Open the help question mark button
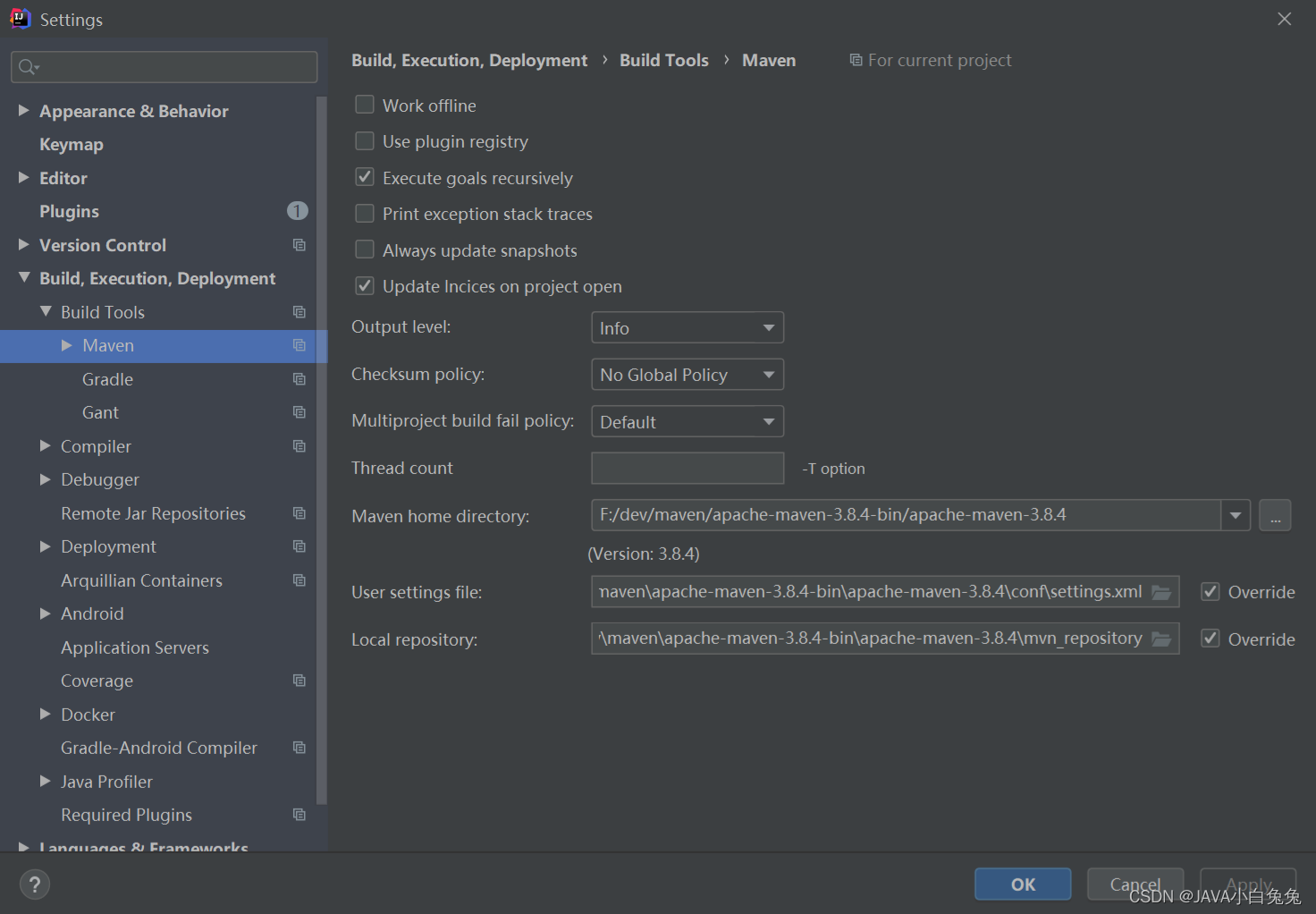The height and width of the screenshot is (914, 1316). 35,884
